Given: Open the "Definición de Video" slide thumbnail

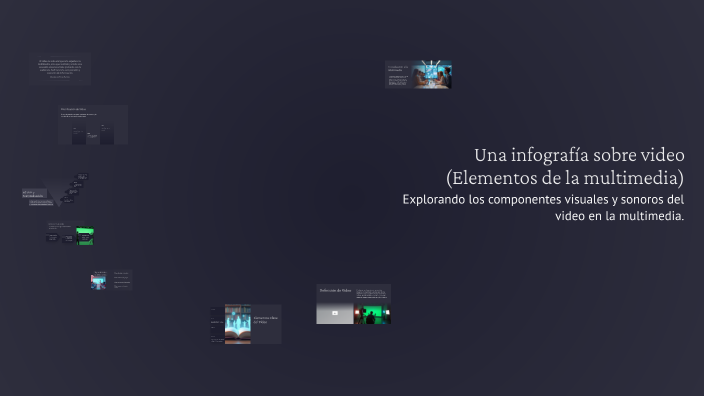Looking at the screenshot, I should [353, 304].
